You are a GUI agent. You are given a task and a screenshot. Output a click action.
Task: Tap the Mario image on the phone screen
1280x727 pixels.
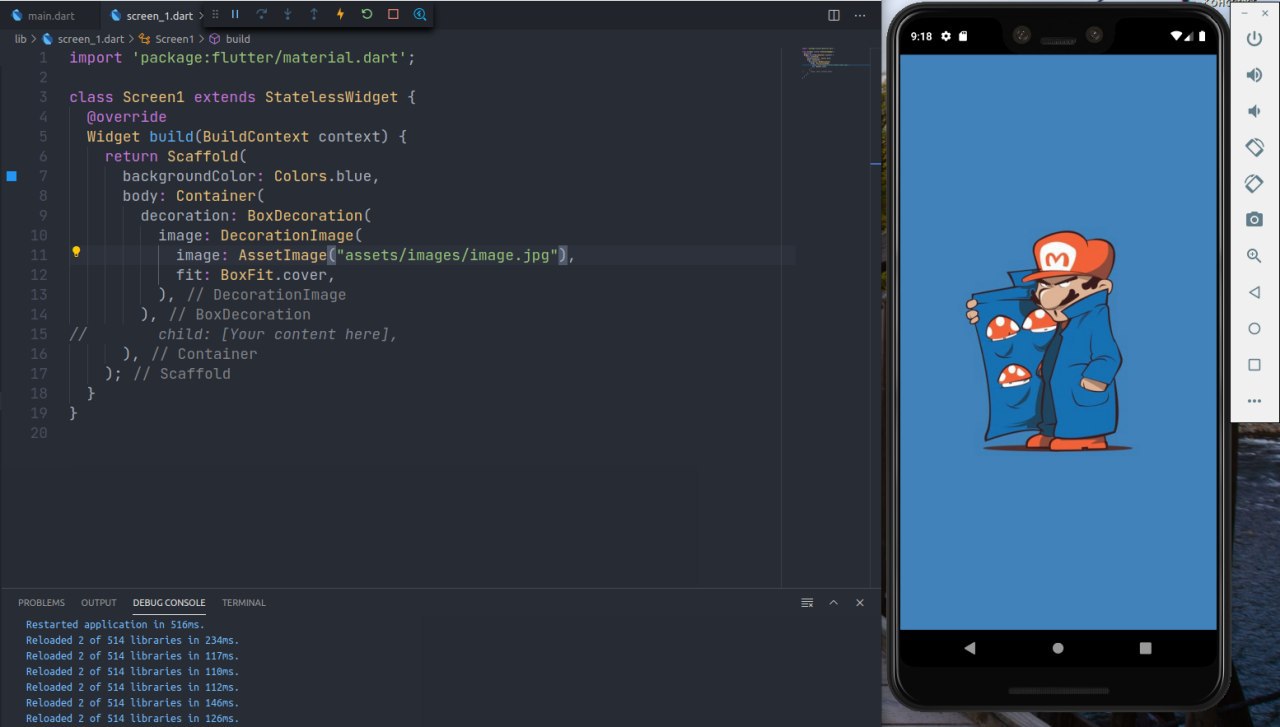(1049, 342)
